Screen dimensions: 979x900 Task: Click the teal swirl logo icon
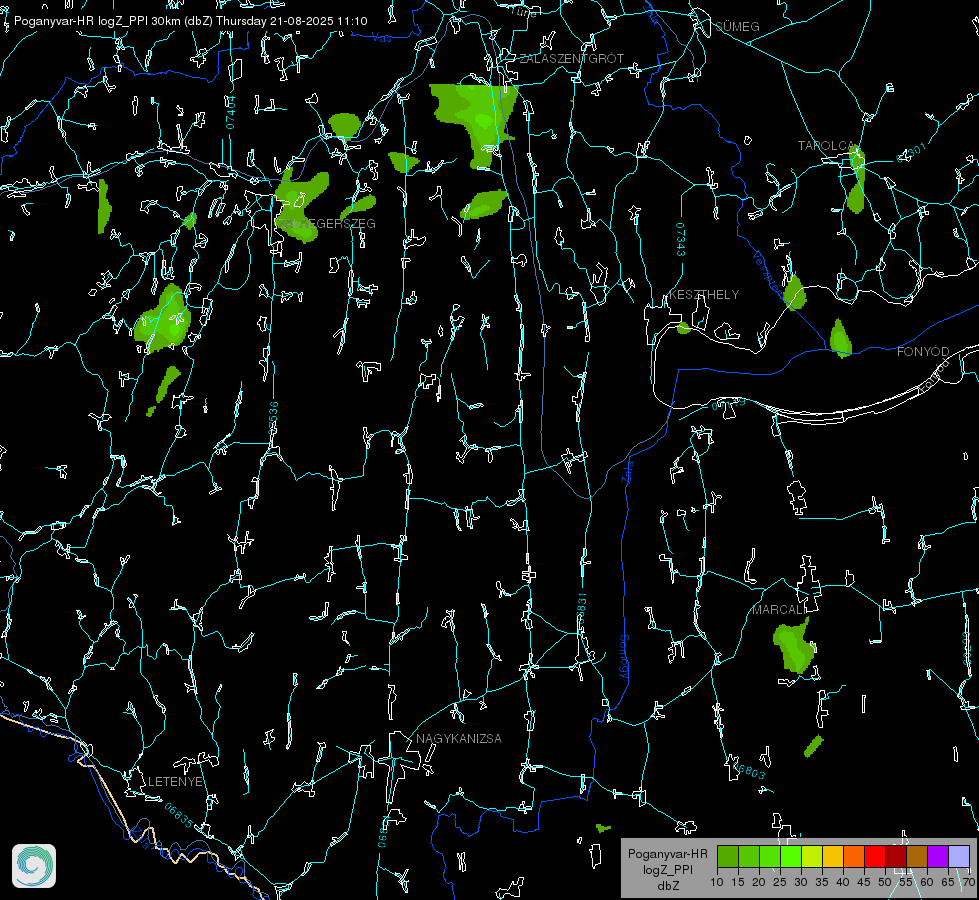click(34, 866)
